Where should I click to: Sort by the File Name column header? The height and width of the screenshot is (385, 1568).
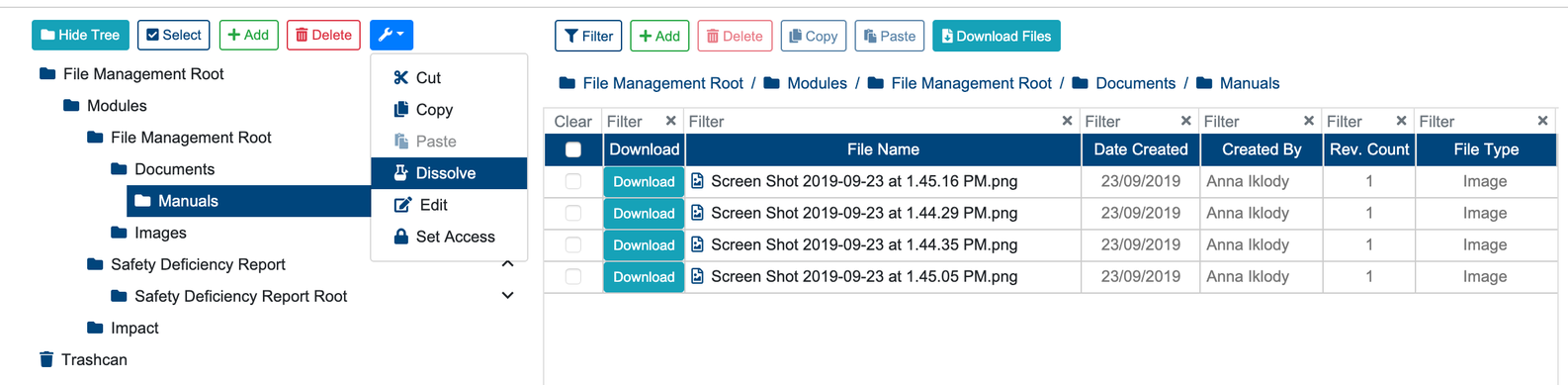point(883,149)
